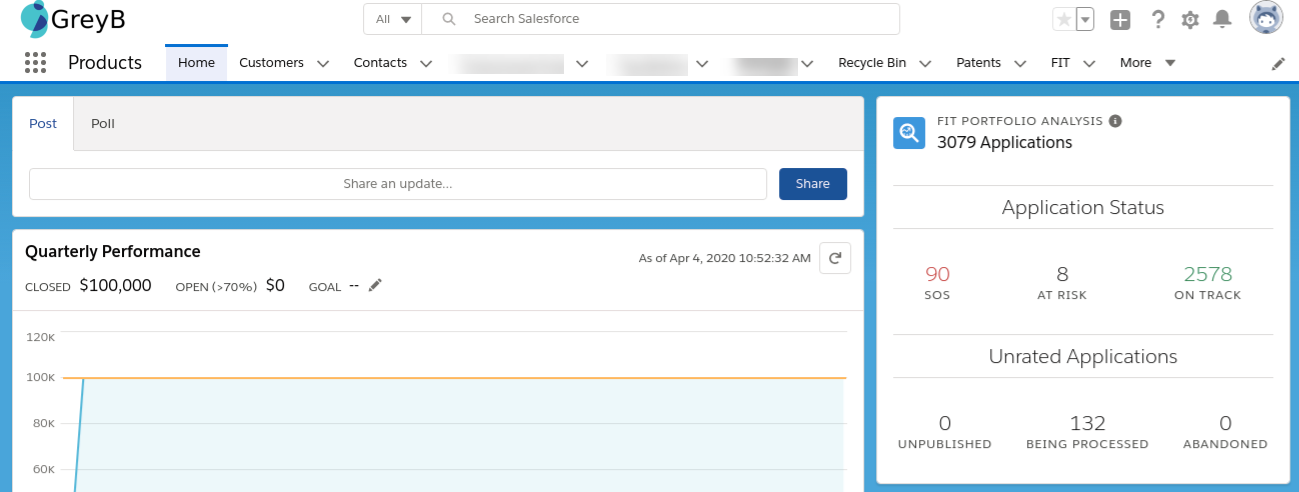1299x492 pixels.
Task: Click the favorites star icon
Action: tap(1063, 19)
